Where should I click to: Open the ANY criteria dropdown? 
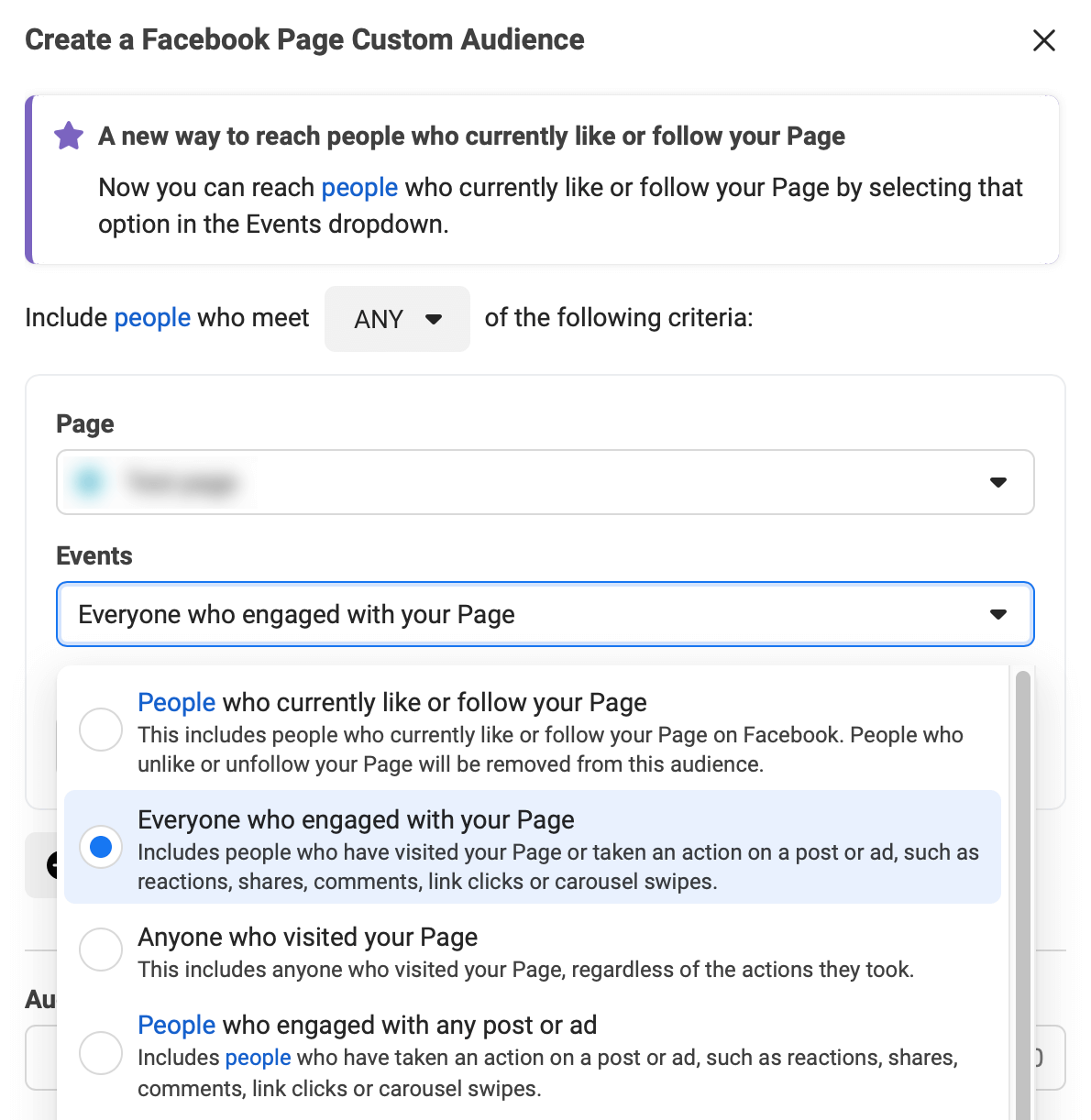pos(397,319)
